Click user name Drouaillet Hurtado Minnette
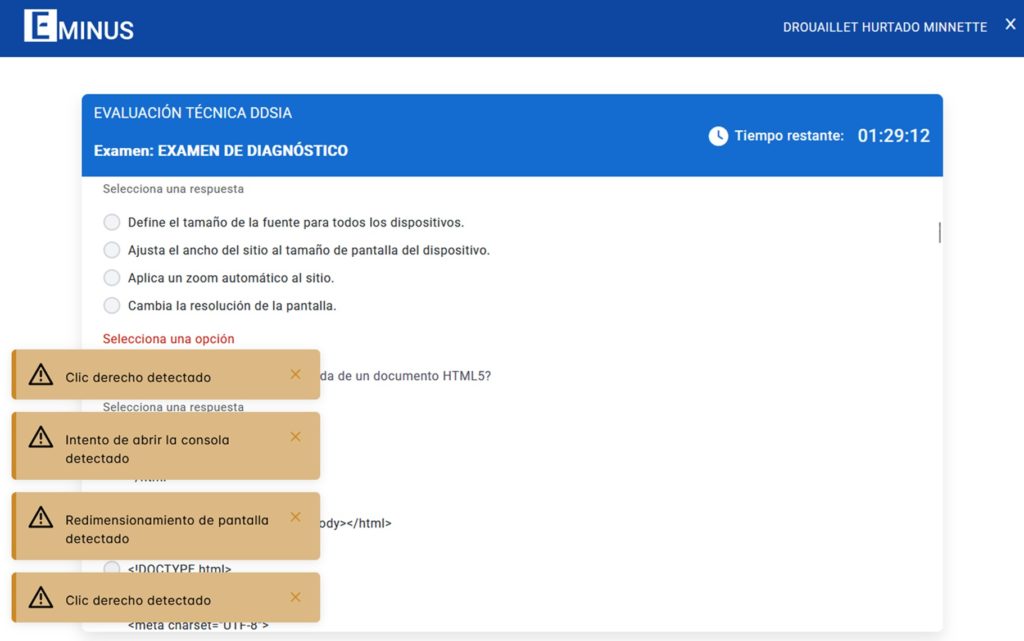The height and width of the screenshot is (641, 1024). pos(884,27)
